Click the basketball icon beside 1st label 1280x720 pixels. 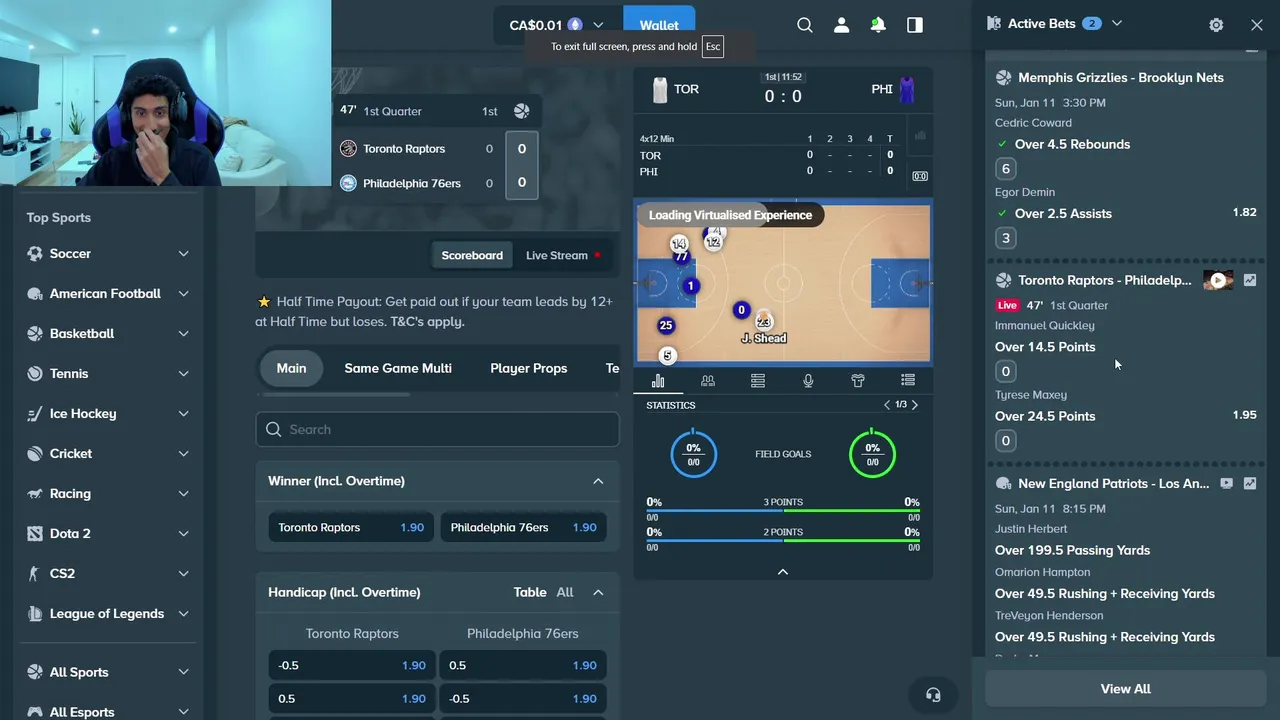521,111
